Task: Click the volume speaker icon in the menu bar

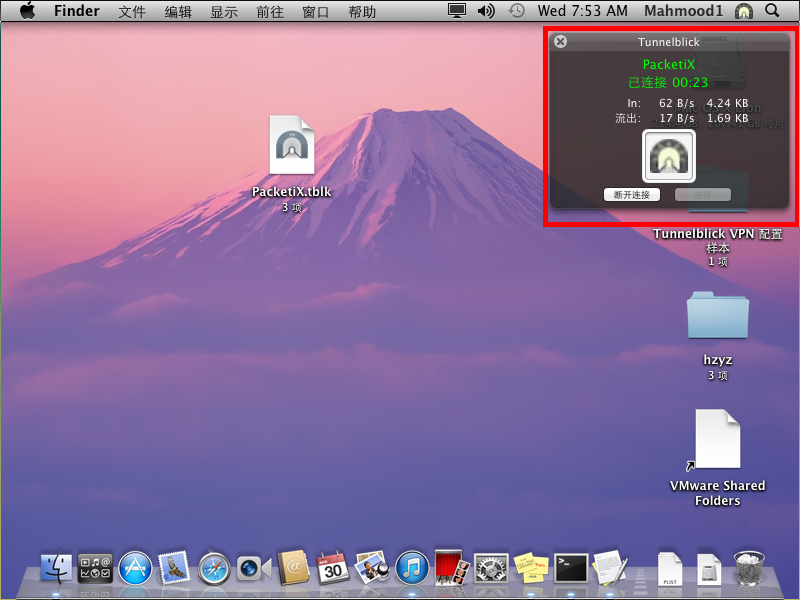Action: 486,11
